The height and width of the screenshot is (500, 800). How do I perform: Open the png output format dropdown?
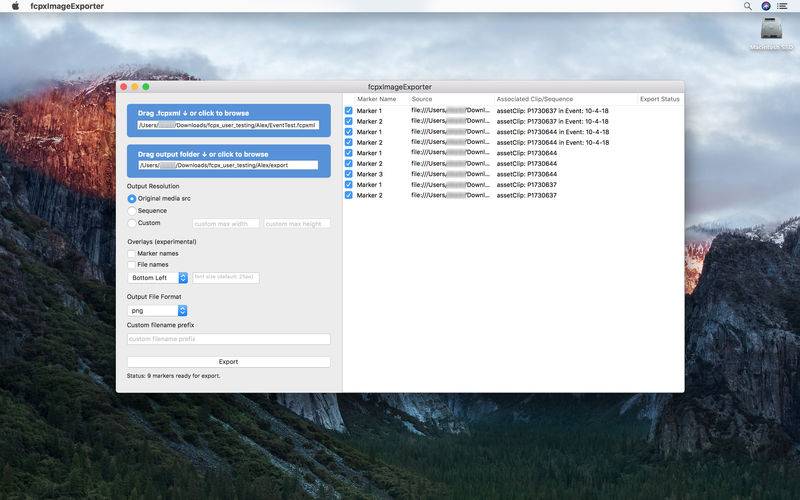157,310
